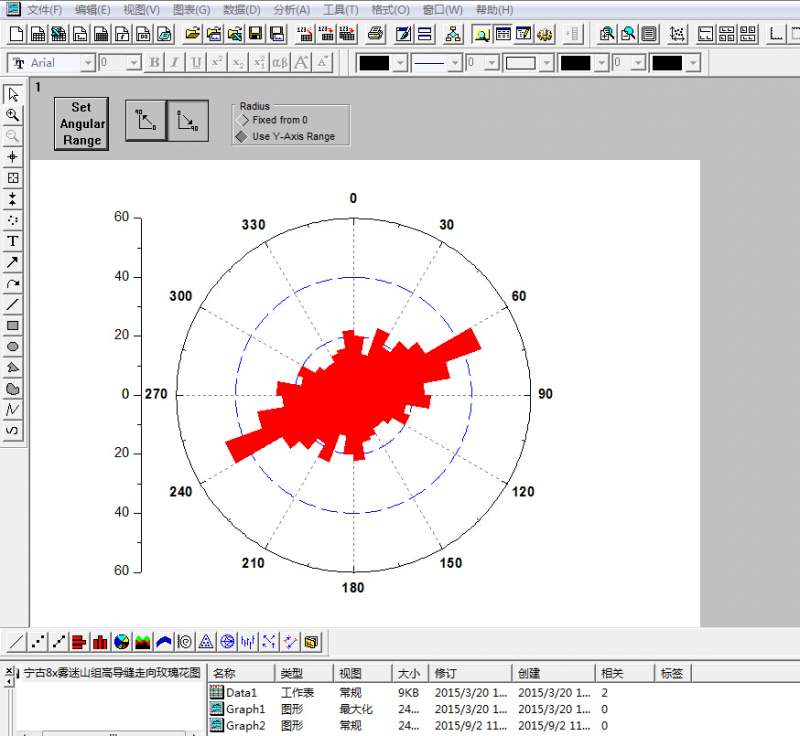Image resolution: width=800 pixels, height=736 pixels.
Task: Click the Print icon in toolbar
Action: pos(375,34)
